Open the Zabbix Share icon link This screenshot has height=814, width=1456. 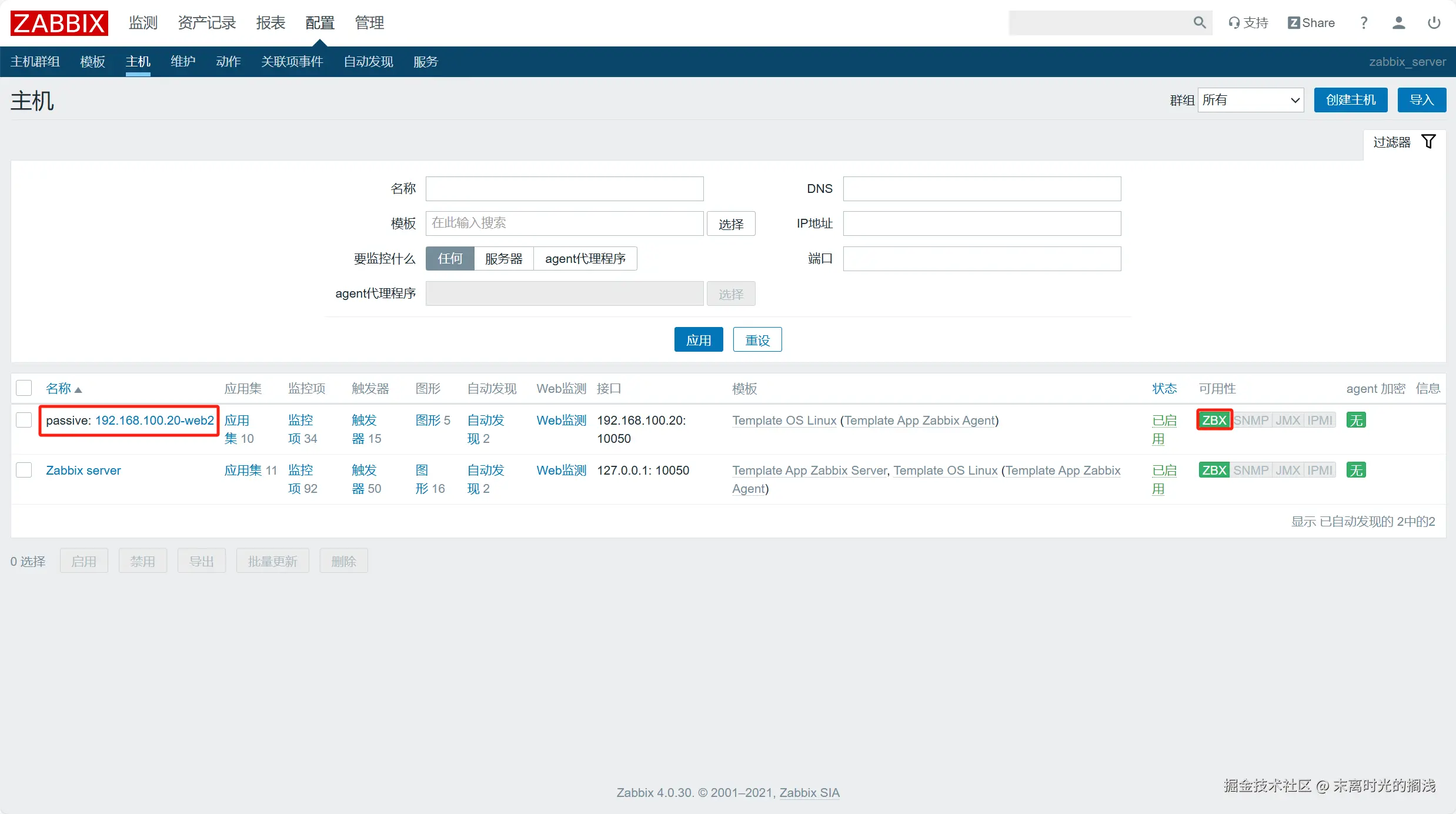pyautogui.click(x=1311, y=23)
